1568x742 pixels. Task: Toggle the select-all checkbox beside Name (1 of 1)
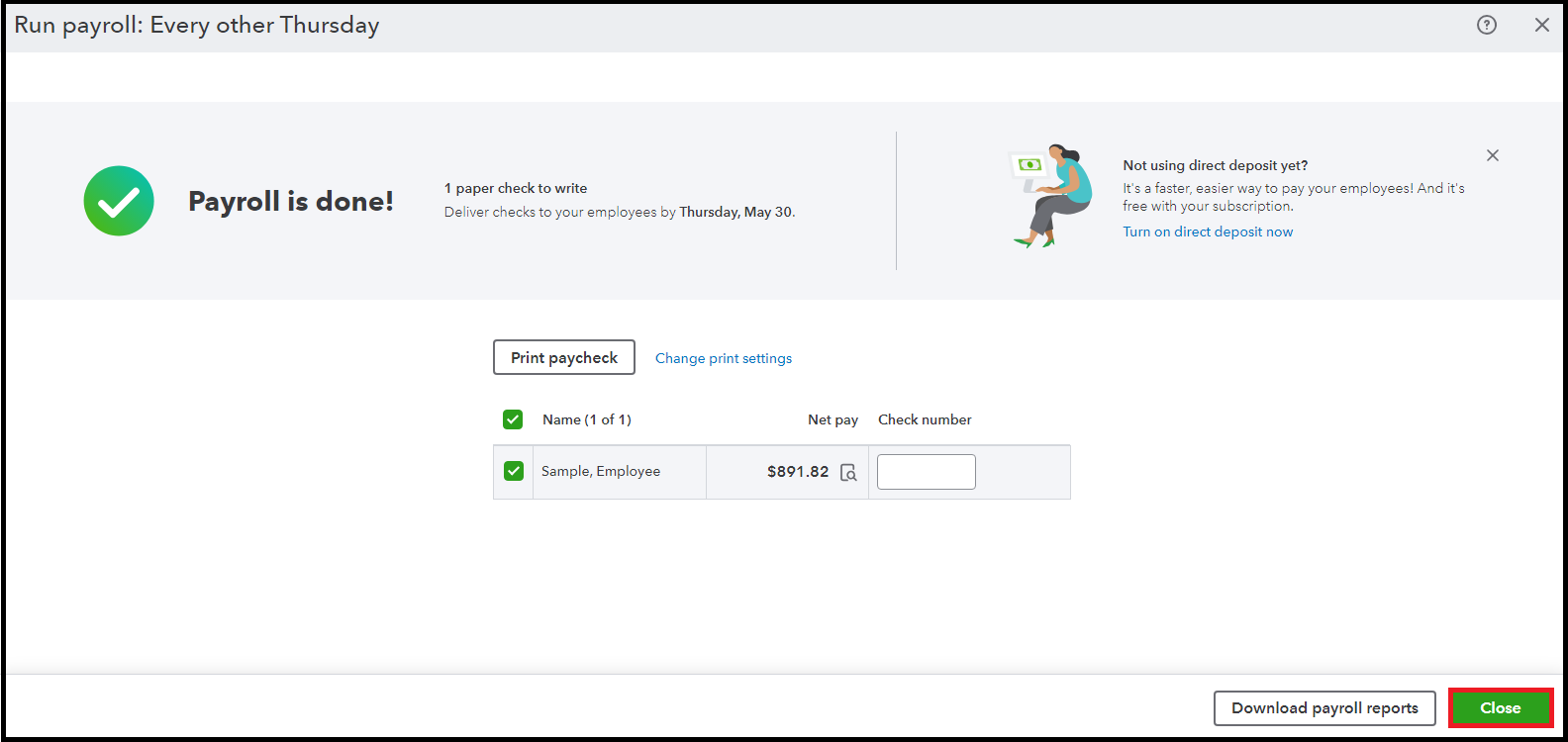pyautogui.click(x=513, y=419)
